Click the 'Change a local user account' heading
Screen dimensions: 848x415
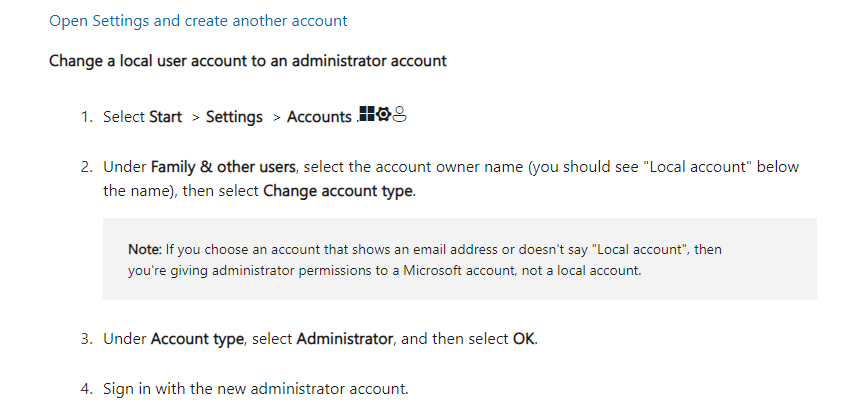(x=247, y=60)
